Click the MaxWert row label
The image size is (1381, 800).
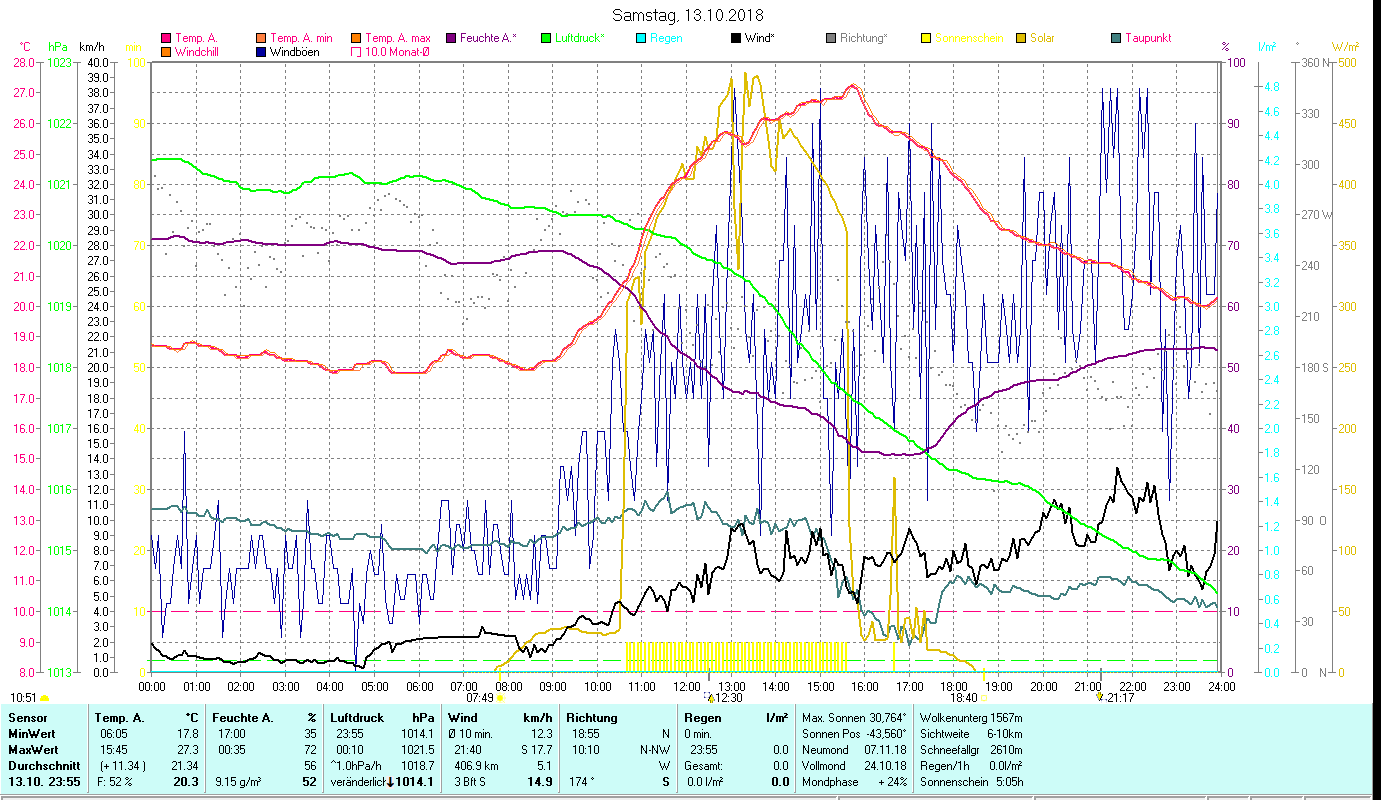tap(33, 750)
